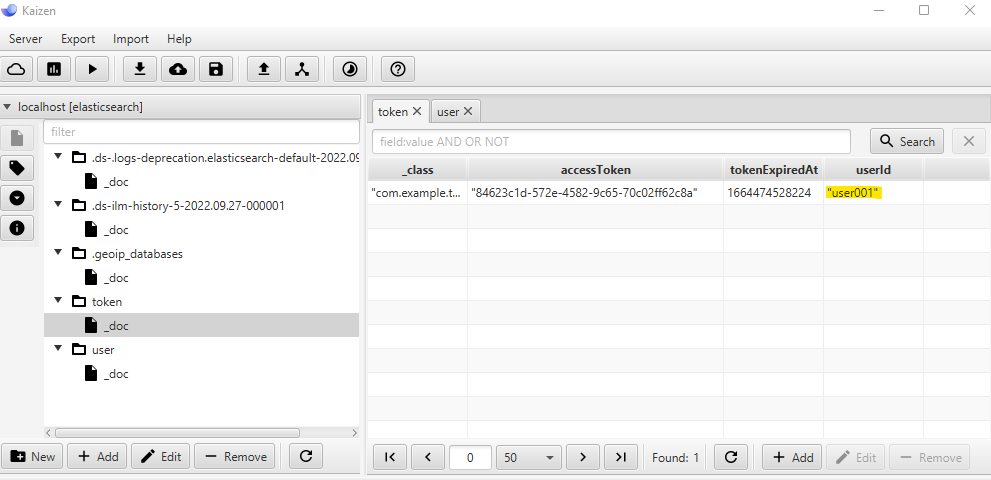The width and height of the screenshot is (991, 480).
Task: Refresh the token results table
Action: (731, 457)
